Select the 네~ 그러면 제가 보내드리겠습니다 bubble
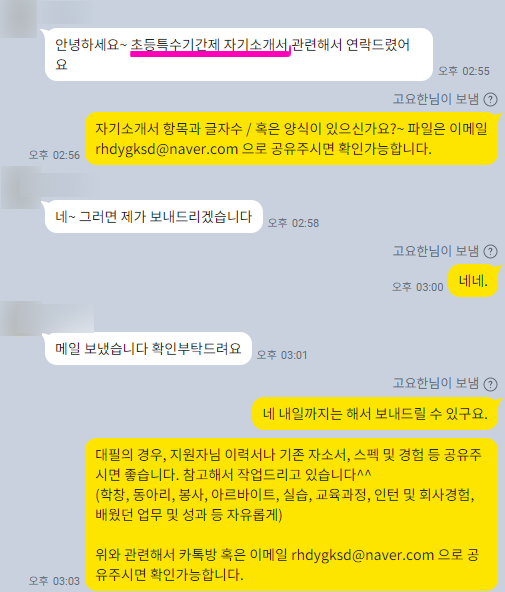Screen dimensions: 505x592 coord(154,217)
